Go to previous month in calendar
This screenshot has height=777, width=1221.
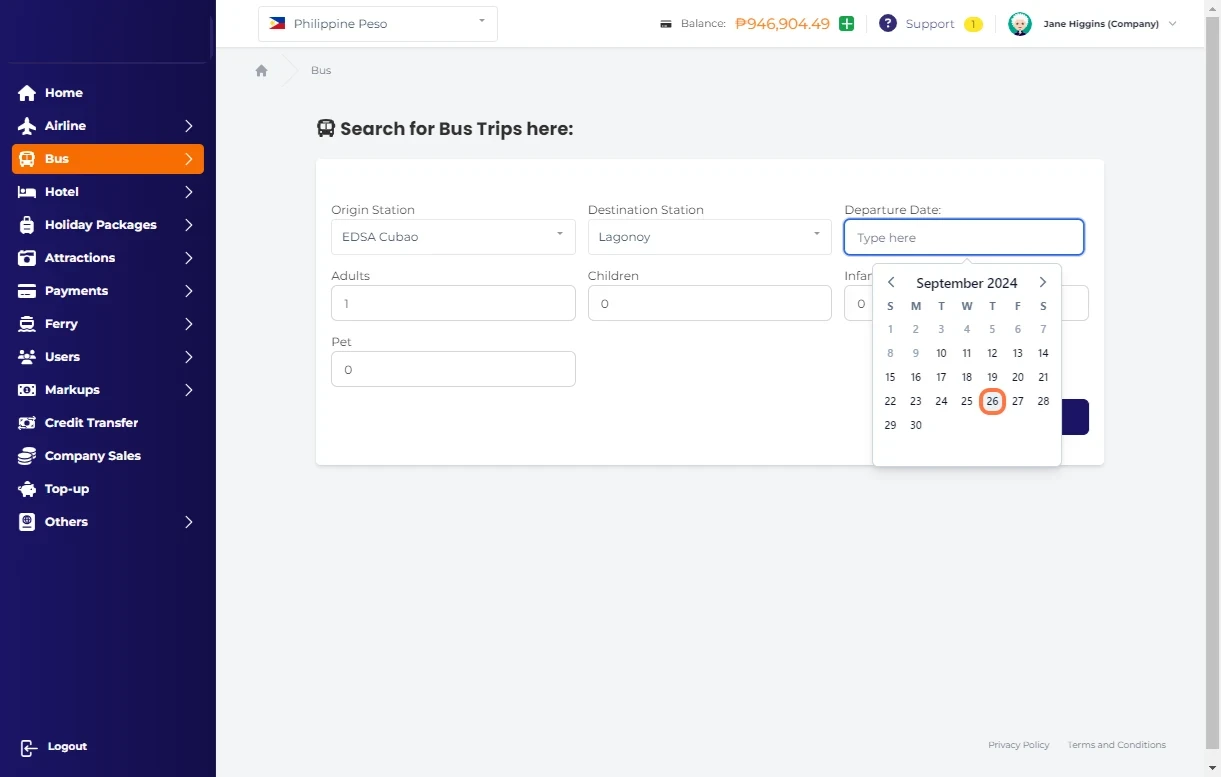tap(891, 283)
